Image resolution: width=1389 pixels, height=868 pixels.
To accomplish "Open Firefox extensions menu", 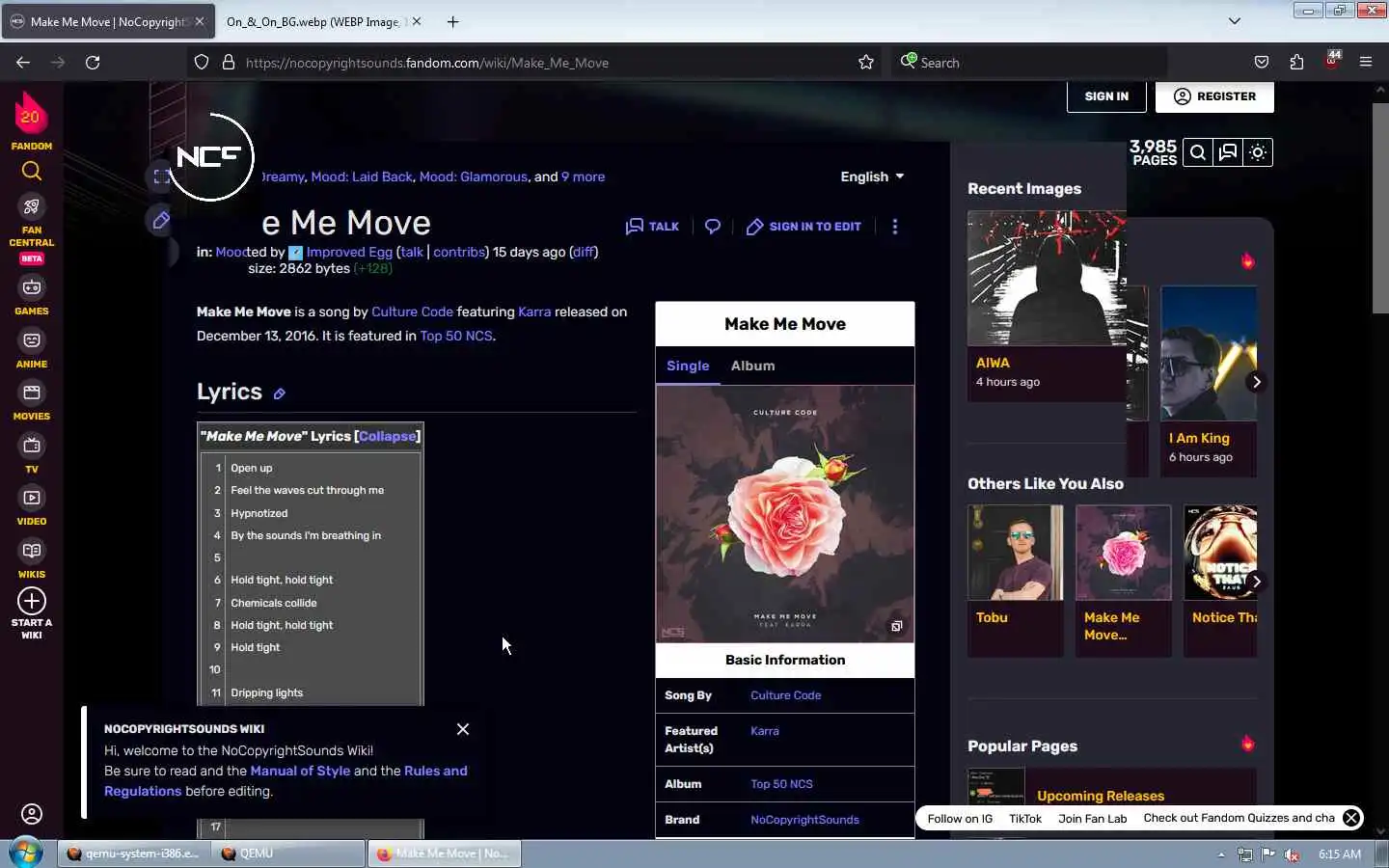I will 1296,63.
